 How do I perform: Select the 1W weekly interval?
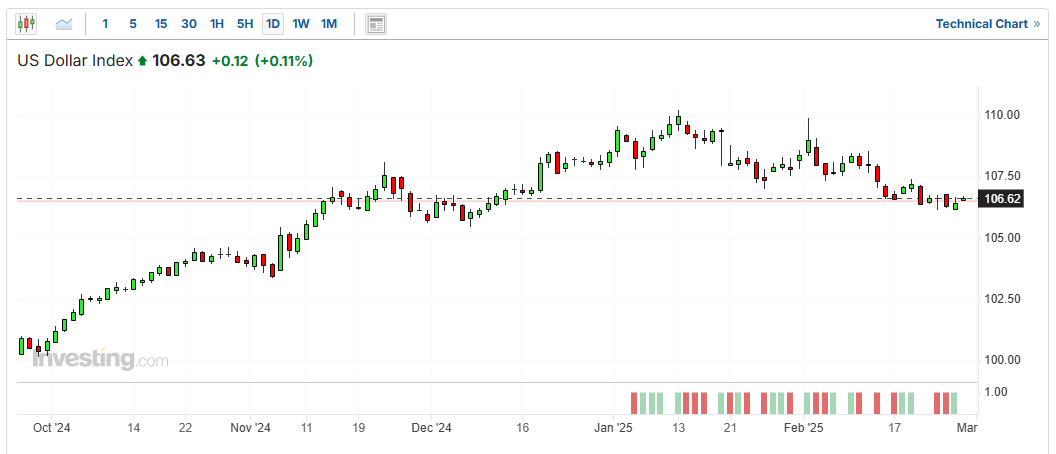tap(300, 24)
